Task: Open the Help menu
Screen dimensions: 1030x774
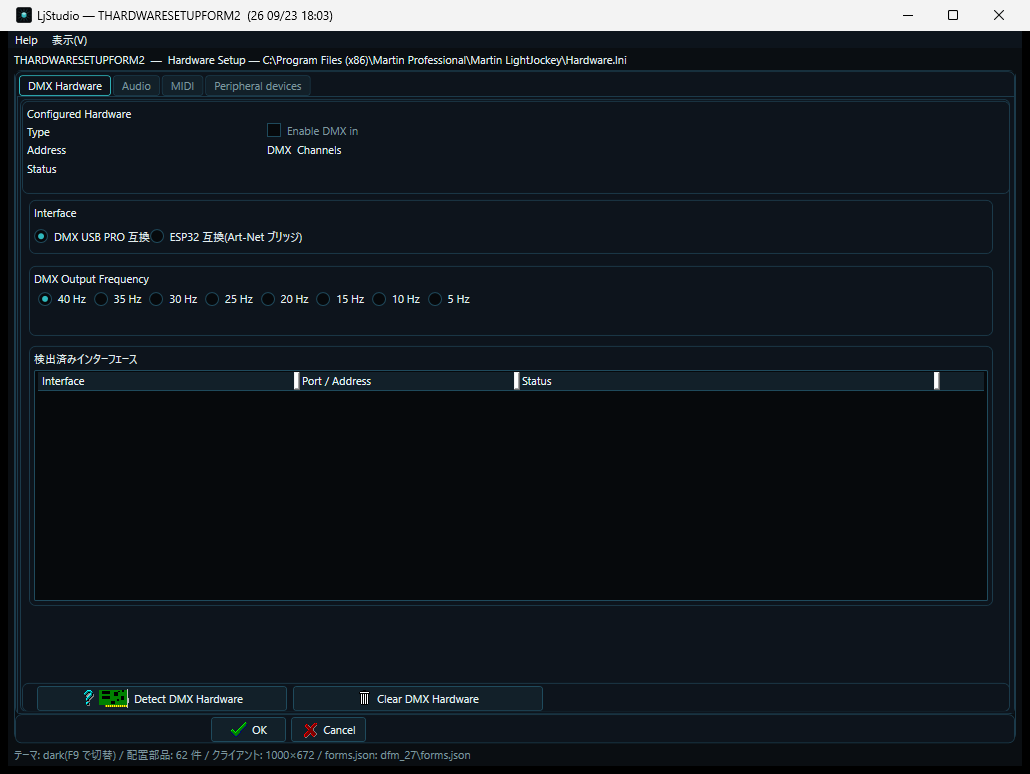Action: (x=26, y=40)
